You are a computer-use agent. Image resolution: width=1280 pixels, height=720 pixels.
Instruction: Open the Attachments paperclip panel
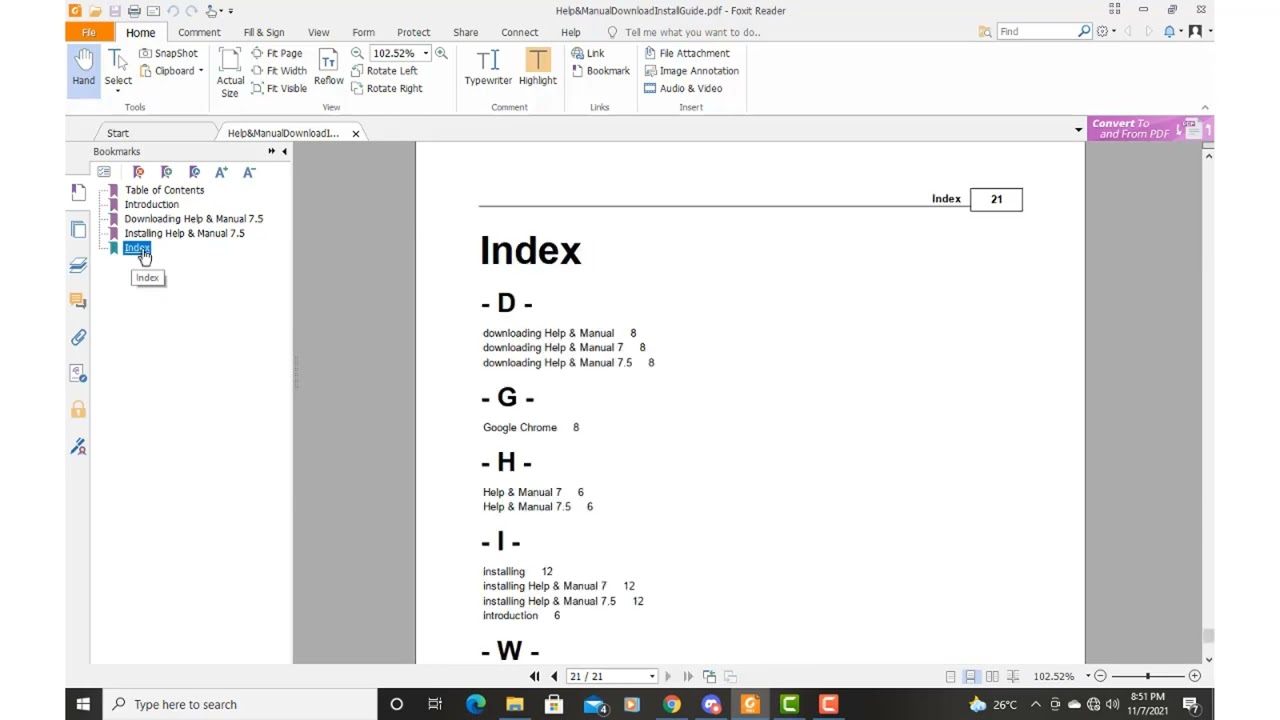pos(78,337)
